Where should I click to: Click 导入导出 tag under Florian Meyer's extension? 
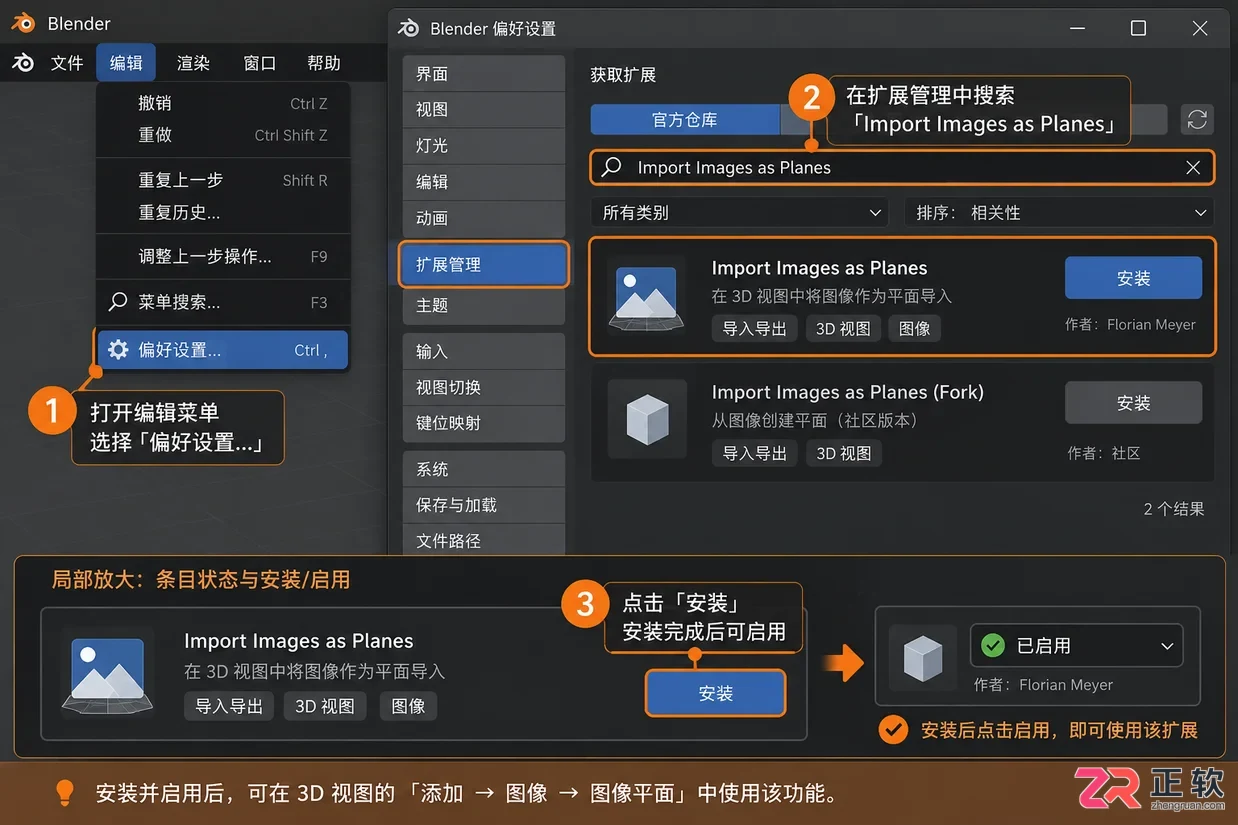[x=755, y=329]
